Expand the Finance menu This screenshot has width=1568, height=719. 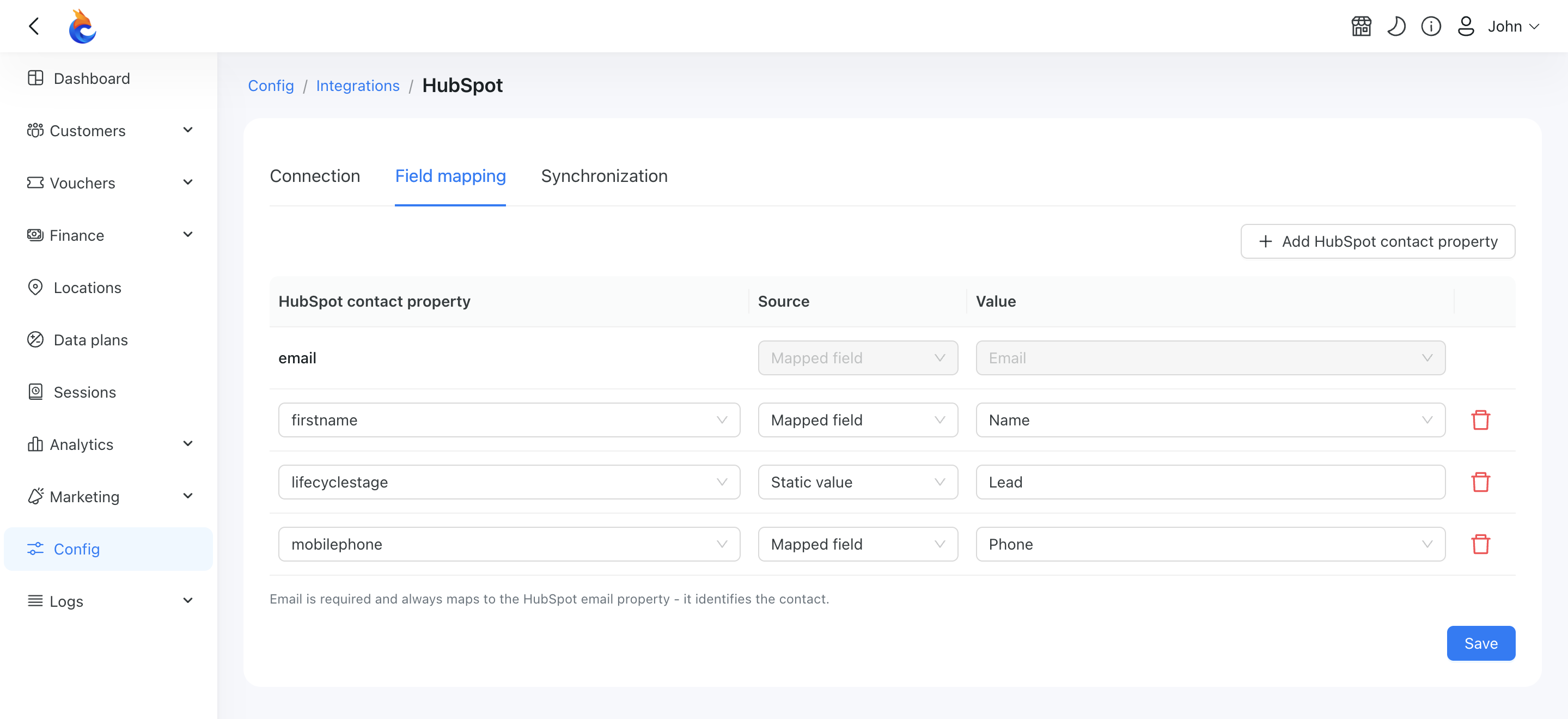(108, 235)
